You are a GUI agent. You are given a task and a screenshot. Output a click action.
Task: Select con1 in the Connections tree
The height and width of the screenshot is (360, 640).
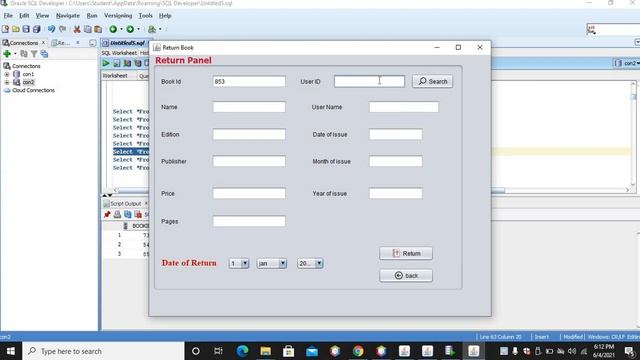(28, 74)
